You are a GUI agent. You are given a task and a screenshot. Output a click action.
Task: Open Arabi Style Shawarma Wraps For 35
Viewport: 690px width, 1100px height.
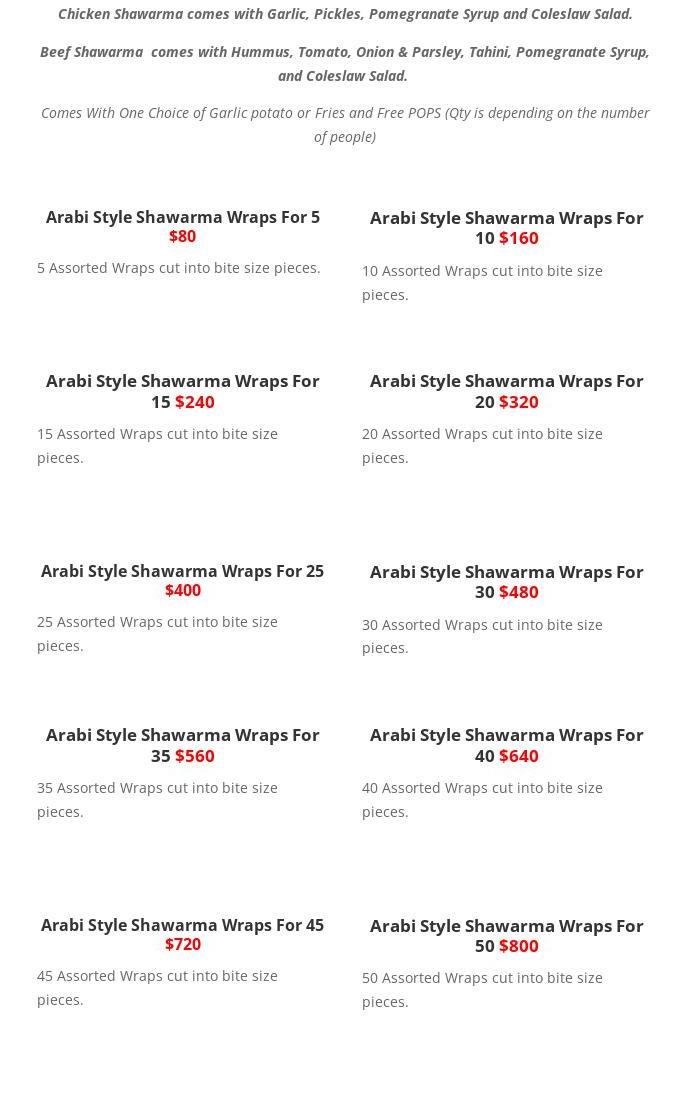point(182,735)
